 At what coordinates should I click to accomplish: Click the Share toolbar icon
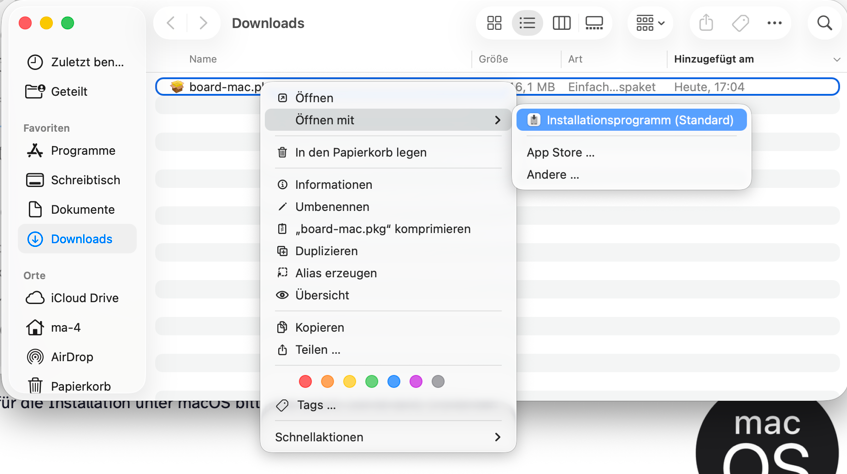(x=706, y=23)
